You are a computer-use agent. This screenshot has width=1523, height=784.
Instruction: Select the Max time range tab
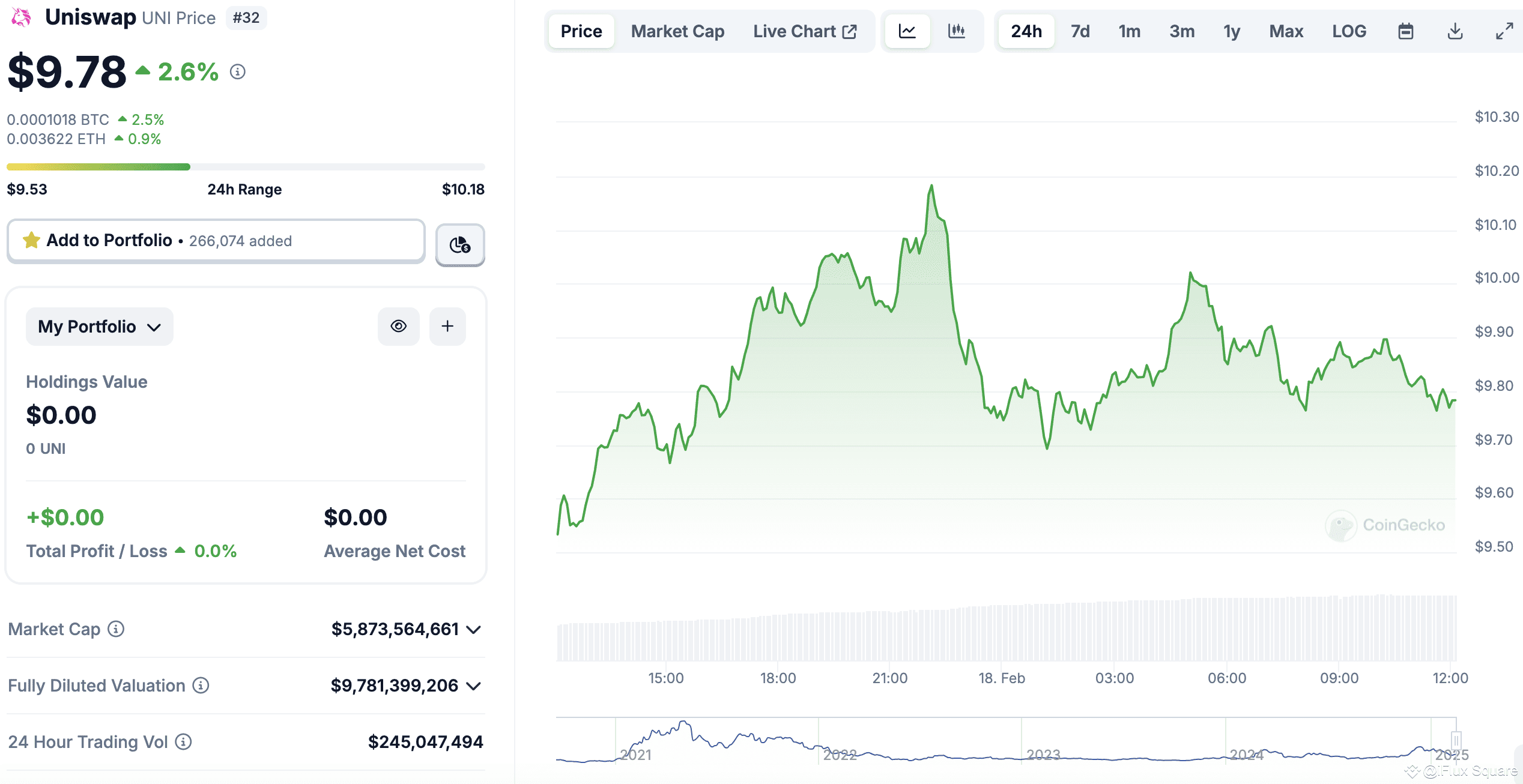1286,31
